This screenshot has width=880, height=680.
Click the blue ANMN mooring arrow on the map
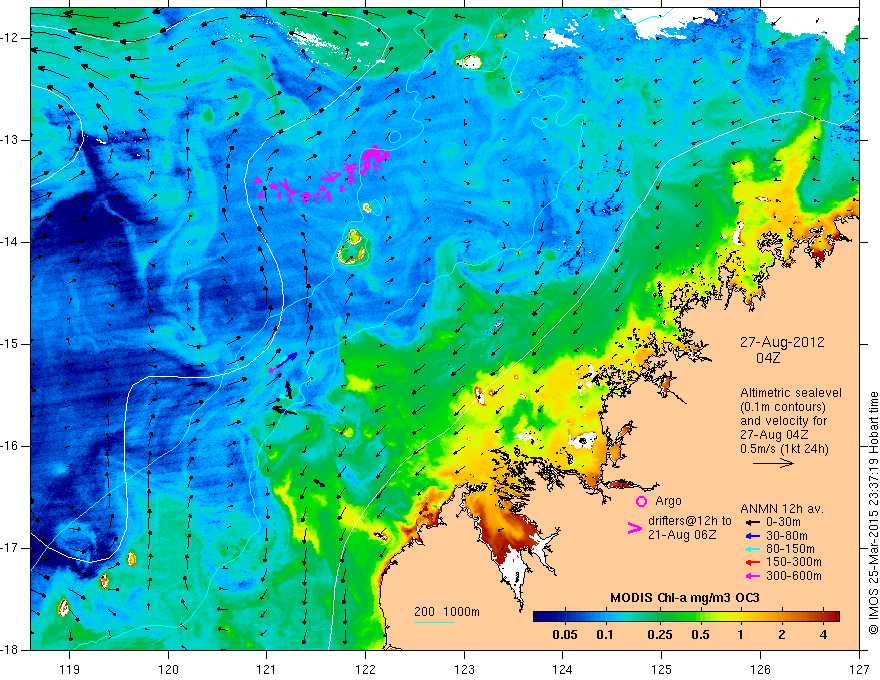click(287, 359)
